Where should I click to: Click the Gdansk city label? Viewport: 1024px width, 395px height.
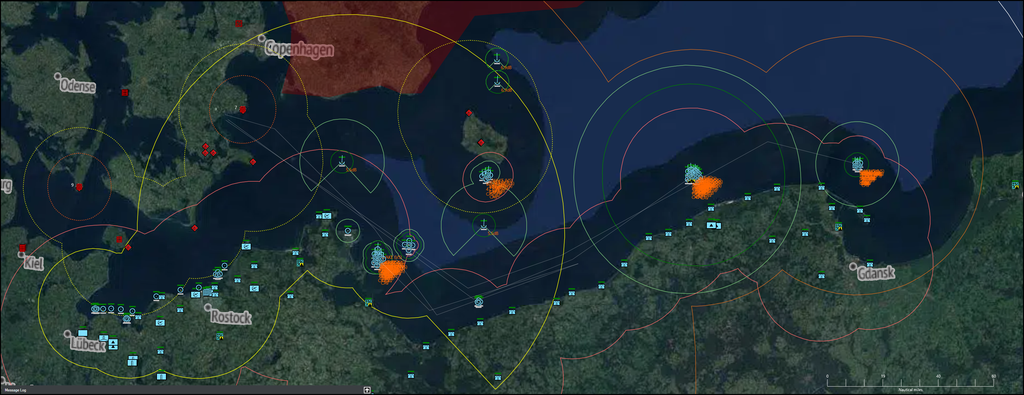click(x=876, y=272)
